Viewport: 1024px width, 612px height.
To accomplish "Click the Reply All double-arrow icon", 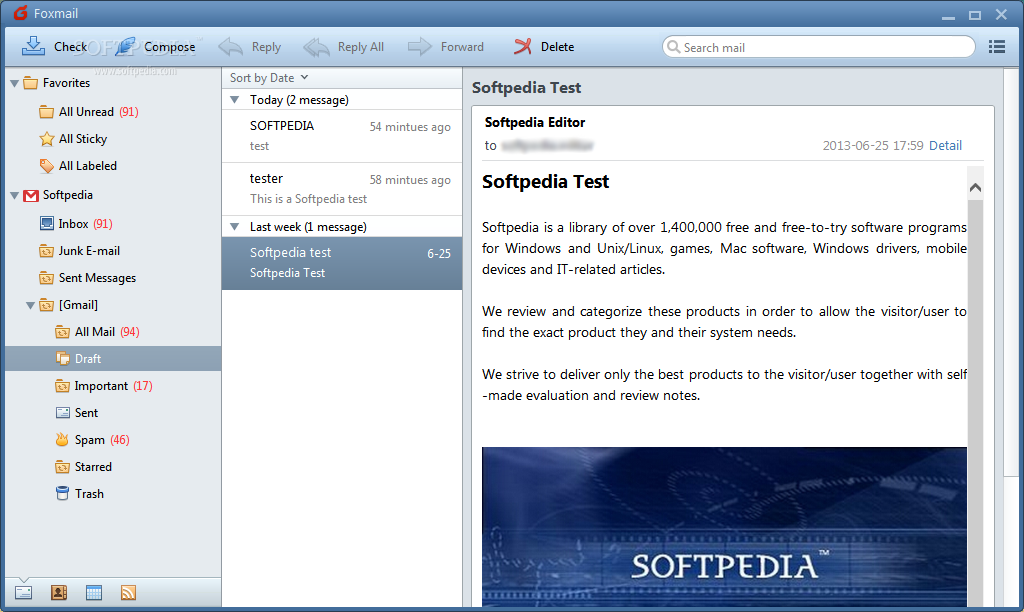I will (x=317, y=46).
